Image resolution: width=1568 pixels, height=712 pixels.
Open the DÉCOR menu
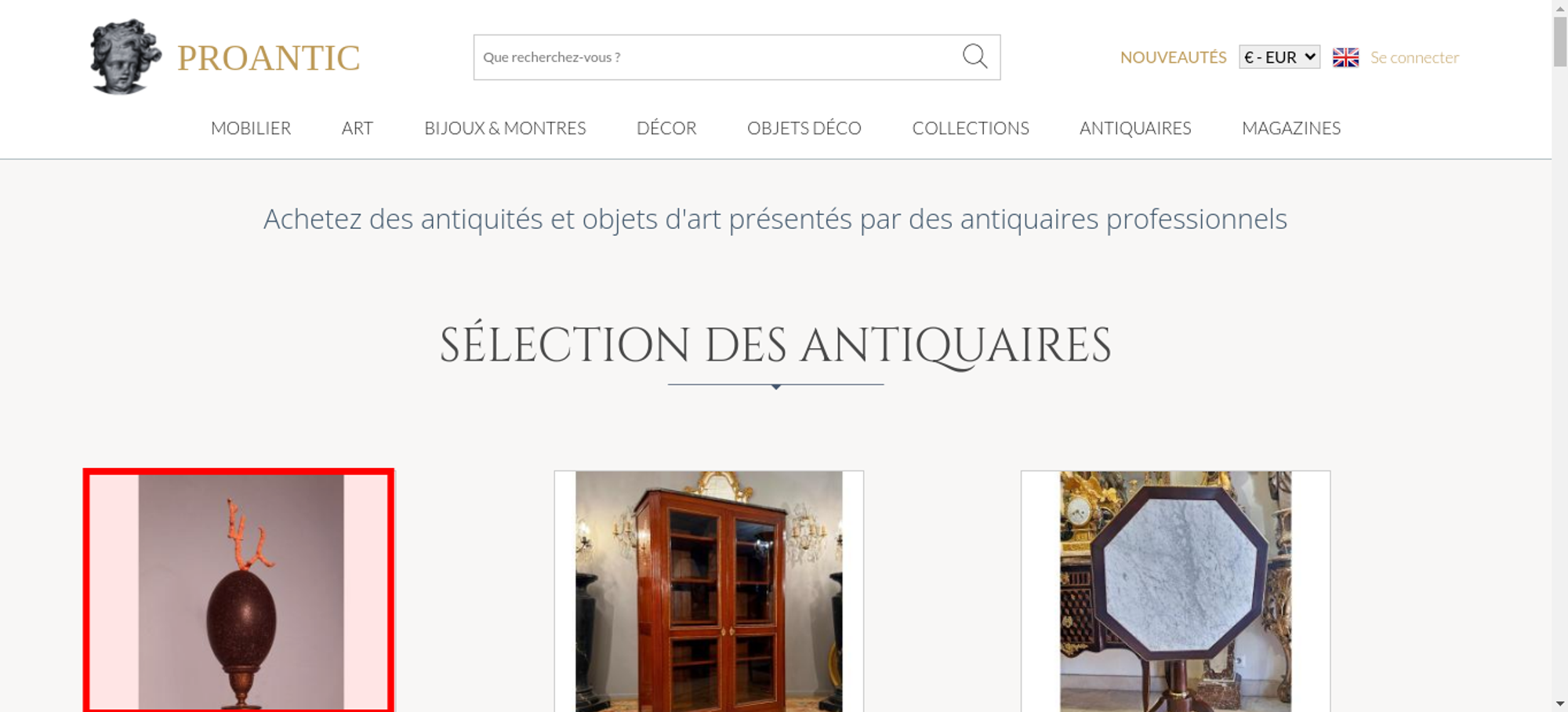(x=666, y=128)
